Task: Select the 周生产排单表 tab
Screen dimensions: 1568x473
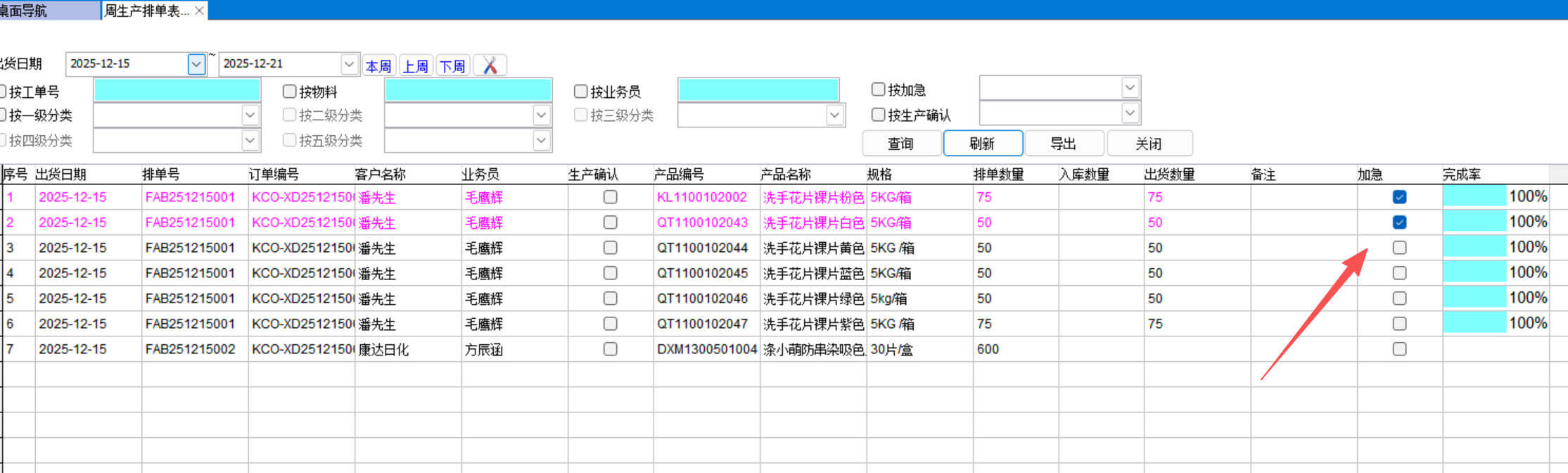Action: (147, 11)
